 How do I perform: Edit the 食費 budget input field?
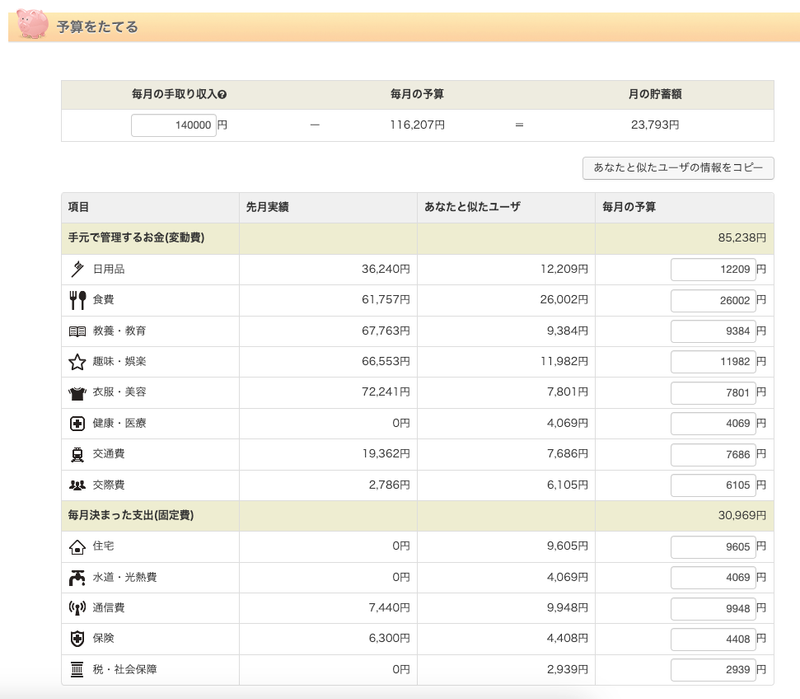tap(711, 300)
